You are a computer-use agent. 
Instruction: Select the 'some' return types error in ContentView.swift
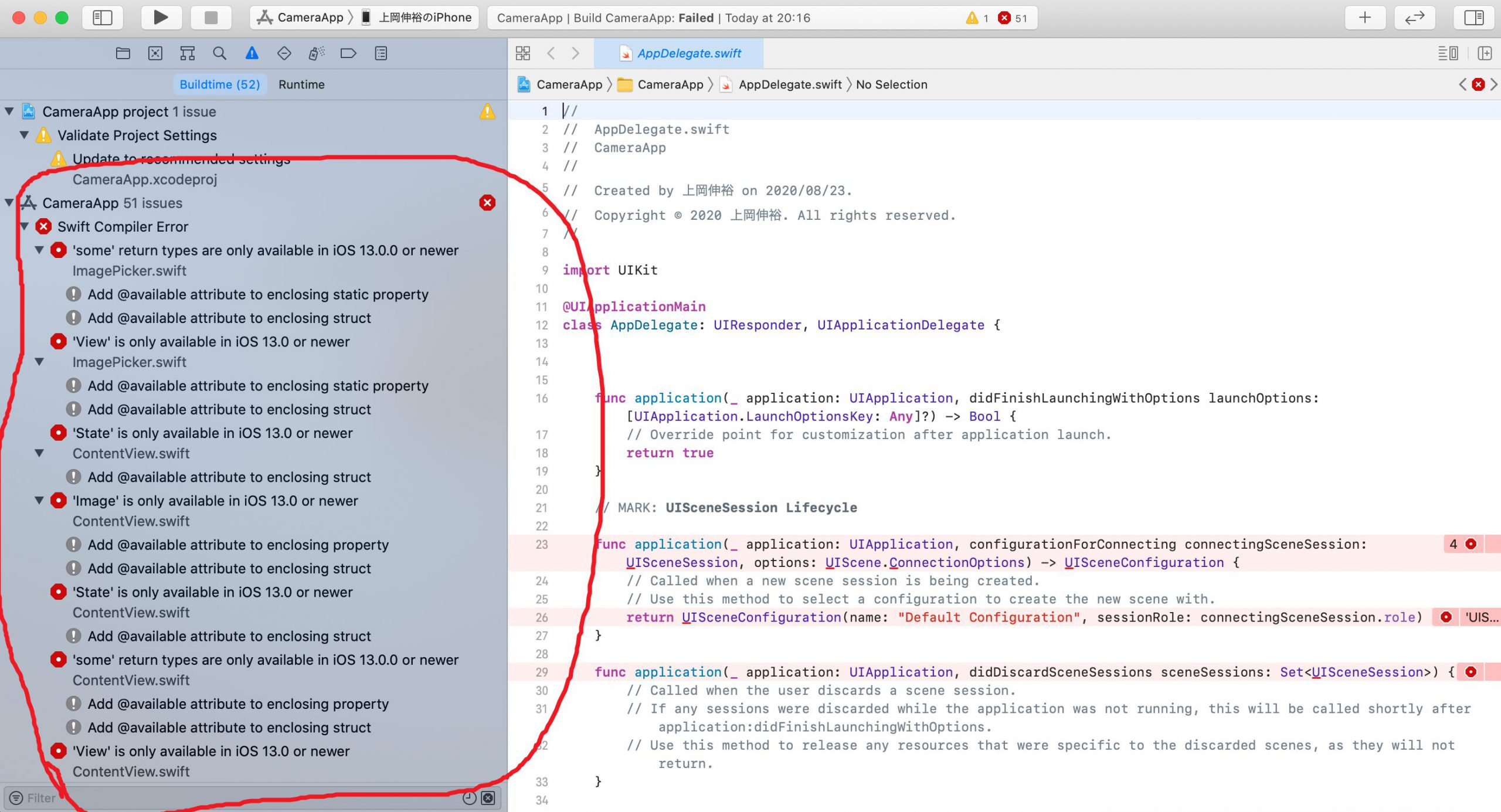coord(266,660)
